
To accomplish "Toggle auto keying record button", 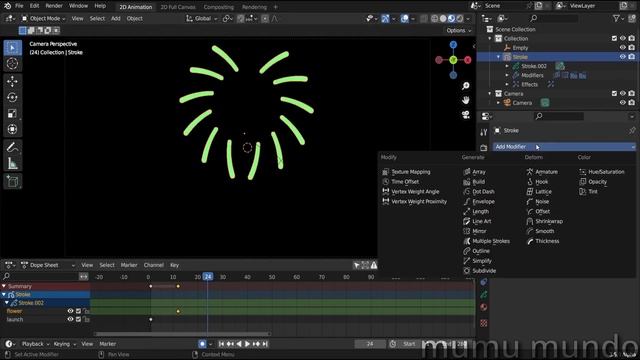I will coord(202,344).
